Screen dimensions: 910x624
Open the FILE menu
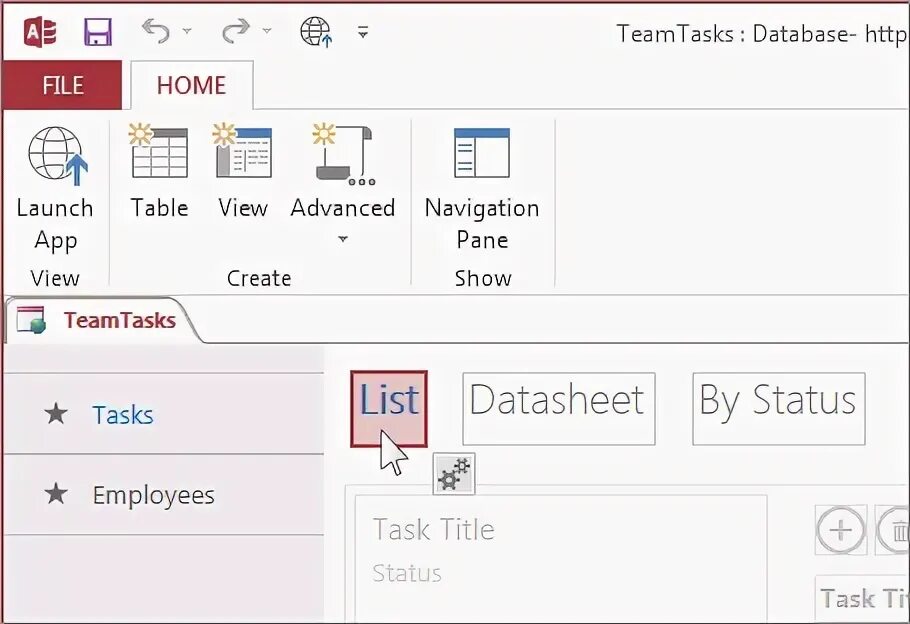(x=62, y=85)
